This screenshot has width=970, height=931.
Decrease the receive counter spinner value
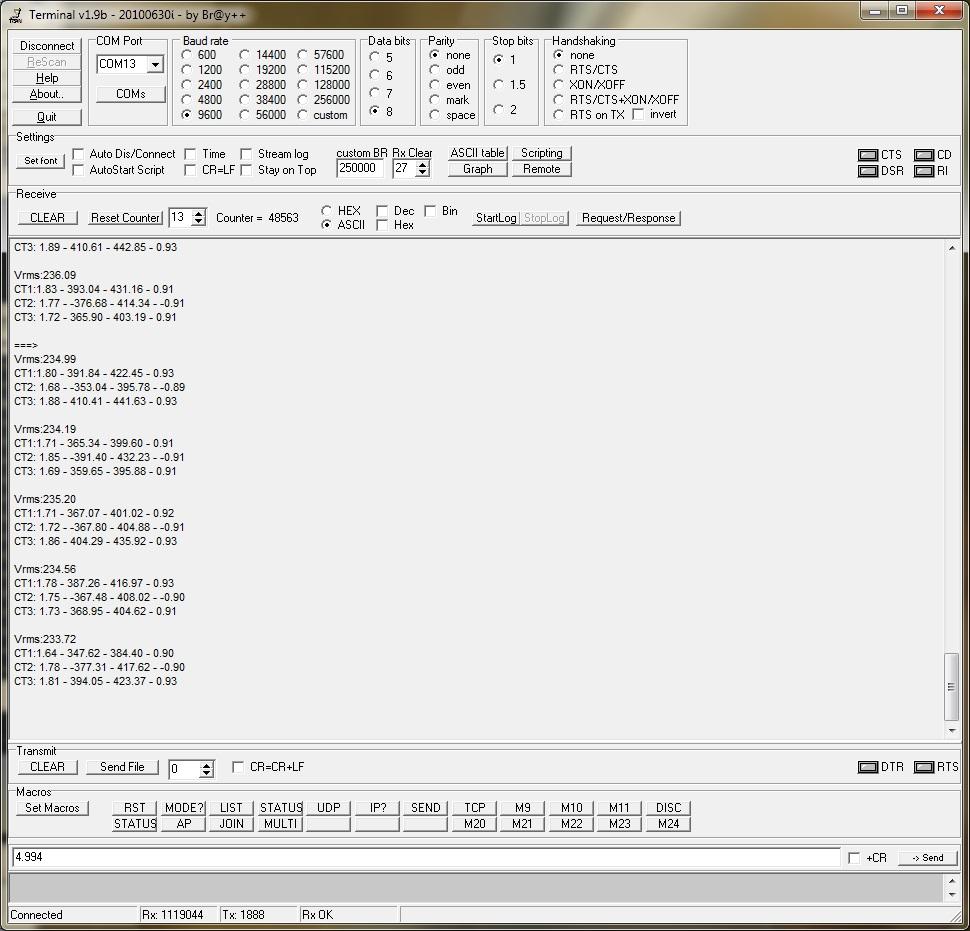coord(199,221)
